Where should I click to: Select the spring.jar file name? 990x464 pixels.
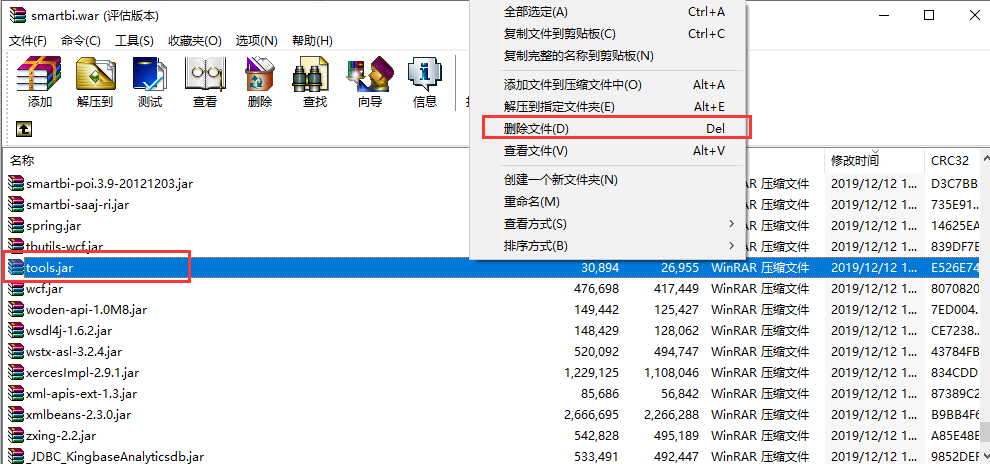(54, 225)
